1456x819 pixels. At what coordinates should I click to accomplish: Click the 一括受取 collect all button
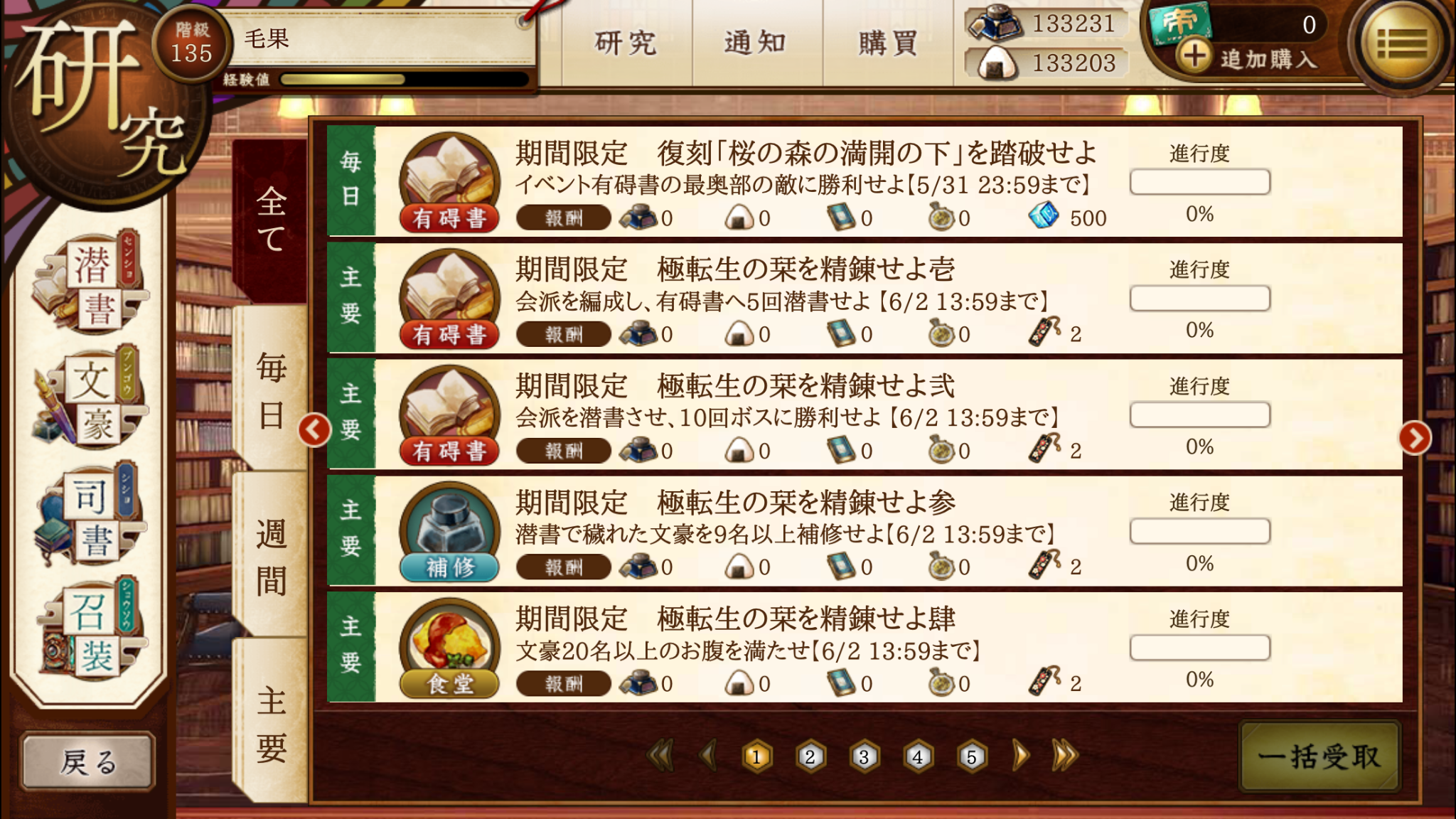pos(1319,756)
